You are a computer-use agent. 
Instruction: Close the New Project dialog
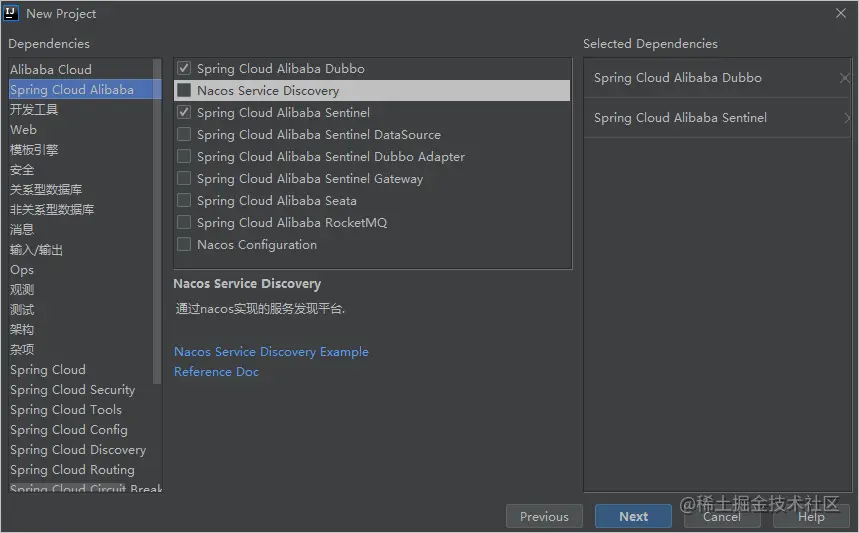coord(841,13)
